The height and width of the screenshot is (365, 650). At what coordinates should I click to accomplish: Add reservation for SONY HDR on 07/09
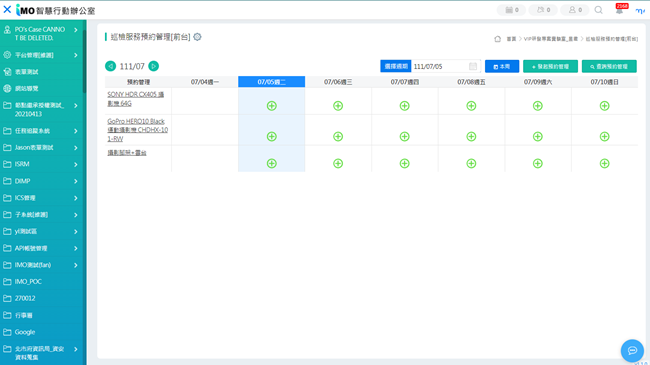point(538,106)
